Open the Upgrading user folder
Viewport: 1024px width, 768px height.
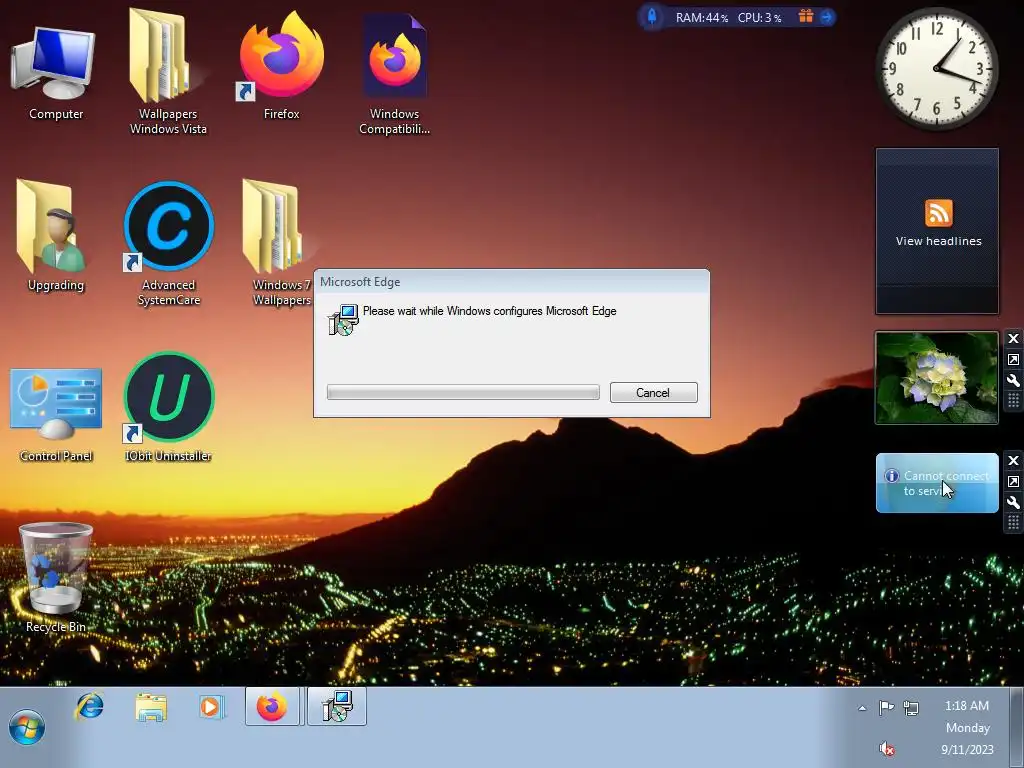click(56, 235)
